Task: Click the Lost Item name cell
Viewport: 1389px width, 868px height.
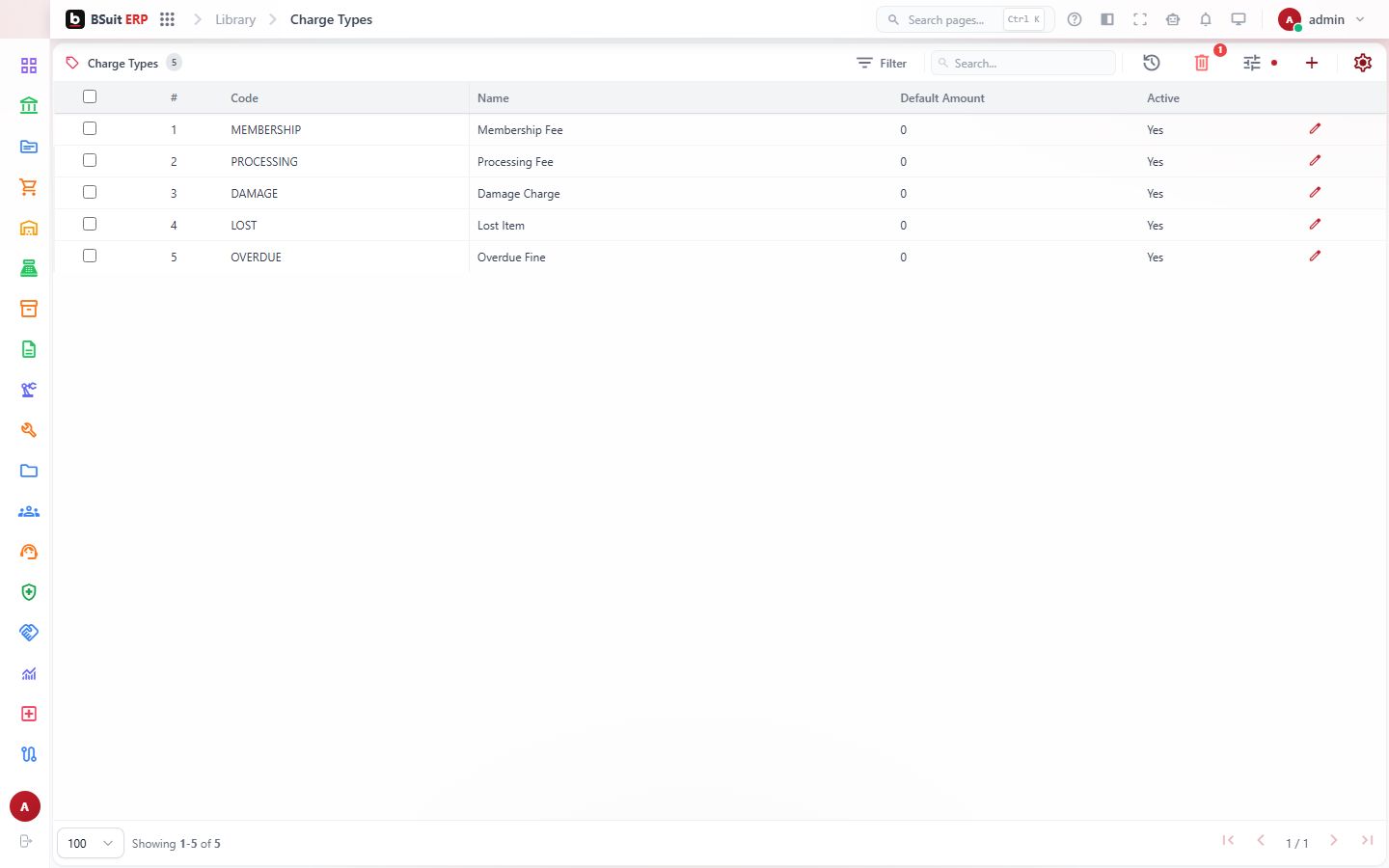Action: 501,226
